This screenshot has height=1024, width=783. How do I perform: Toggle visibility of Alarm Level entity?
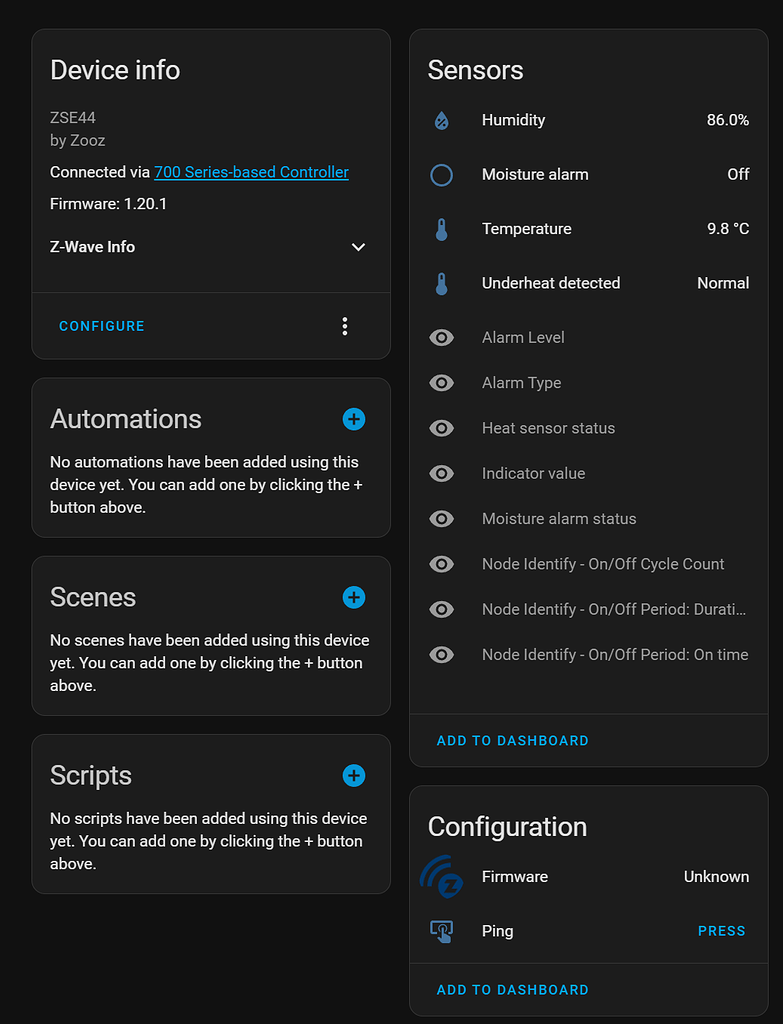tap(441, 338)
